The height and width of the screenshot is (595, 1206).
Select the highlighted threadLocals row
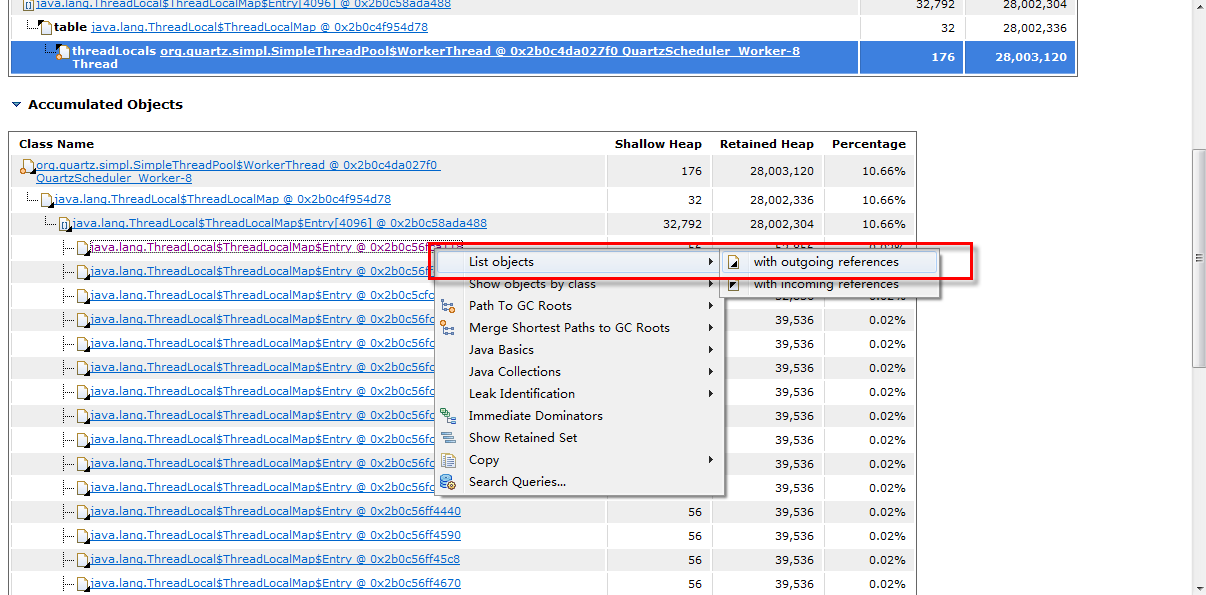(x=434, y=57)
